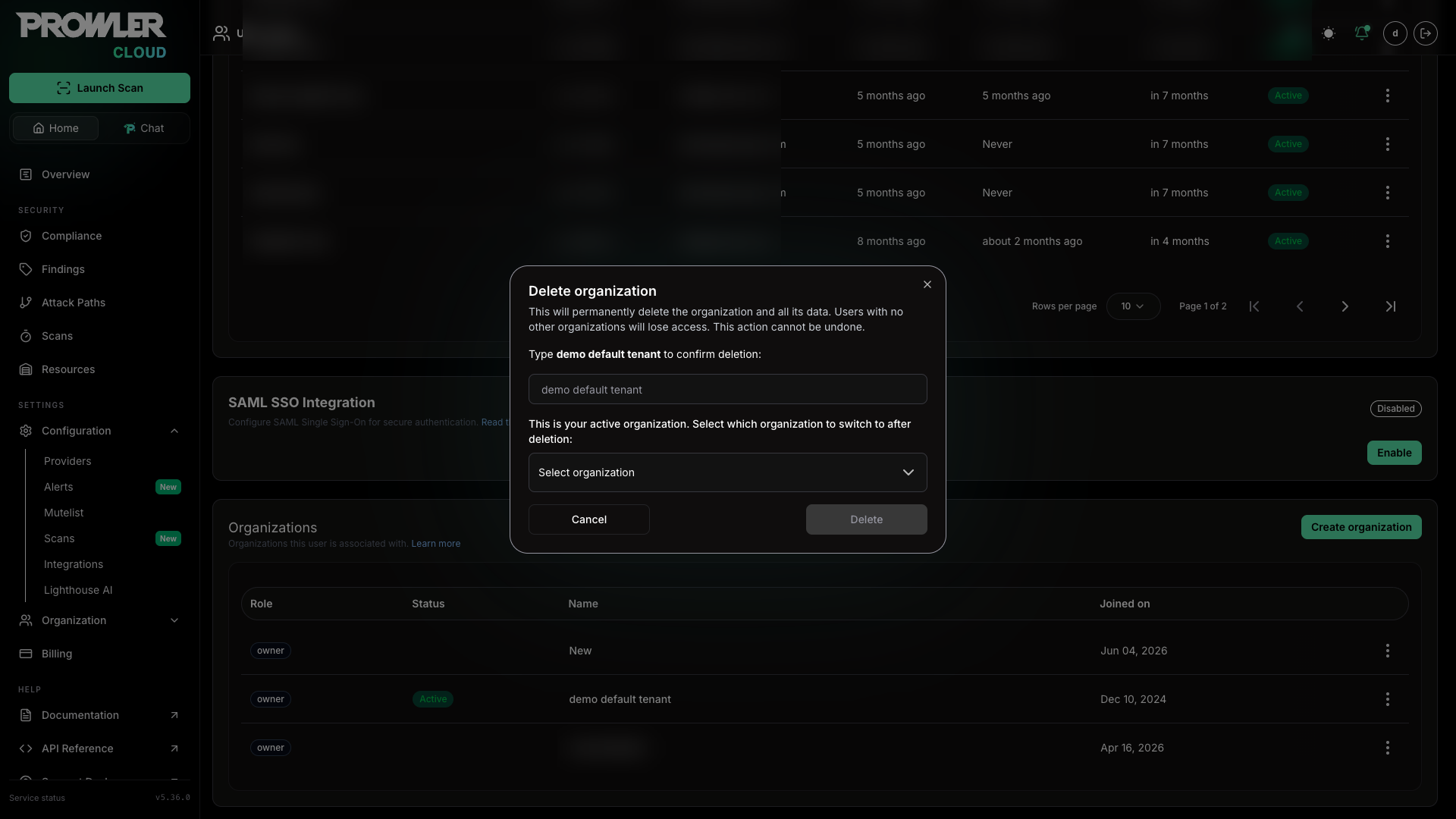
Task: Click the 'Dec 10, 2024' joined date
Action: [x=1133, y=699]
